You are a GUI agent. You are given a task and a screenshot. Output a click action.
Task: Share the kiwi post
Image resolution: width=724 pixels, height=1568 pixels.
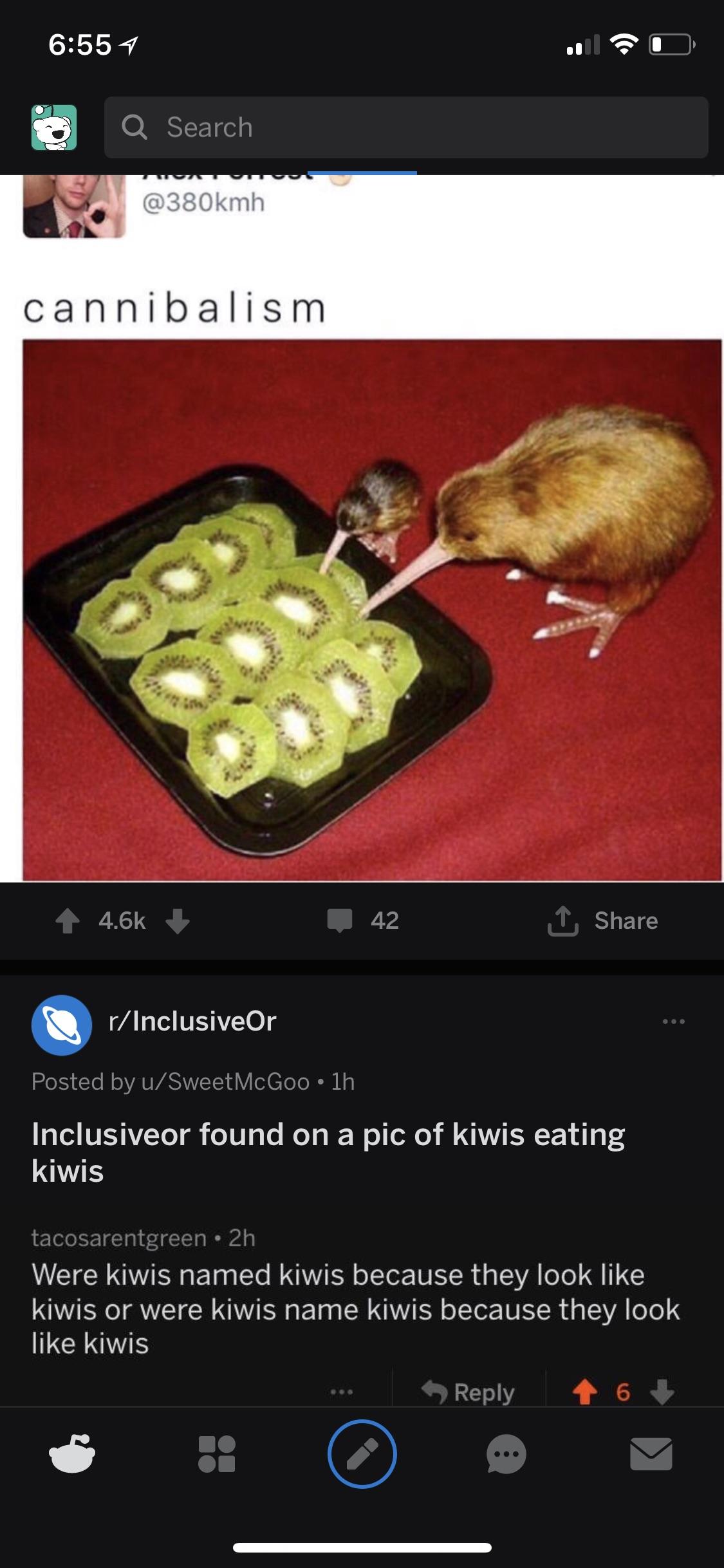(x=602, y=920)
